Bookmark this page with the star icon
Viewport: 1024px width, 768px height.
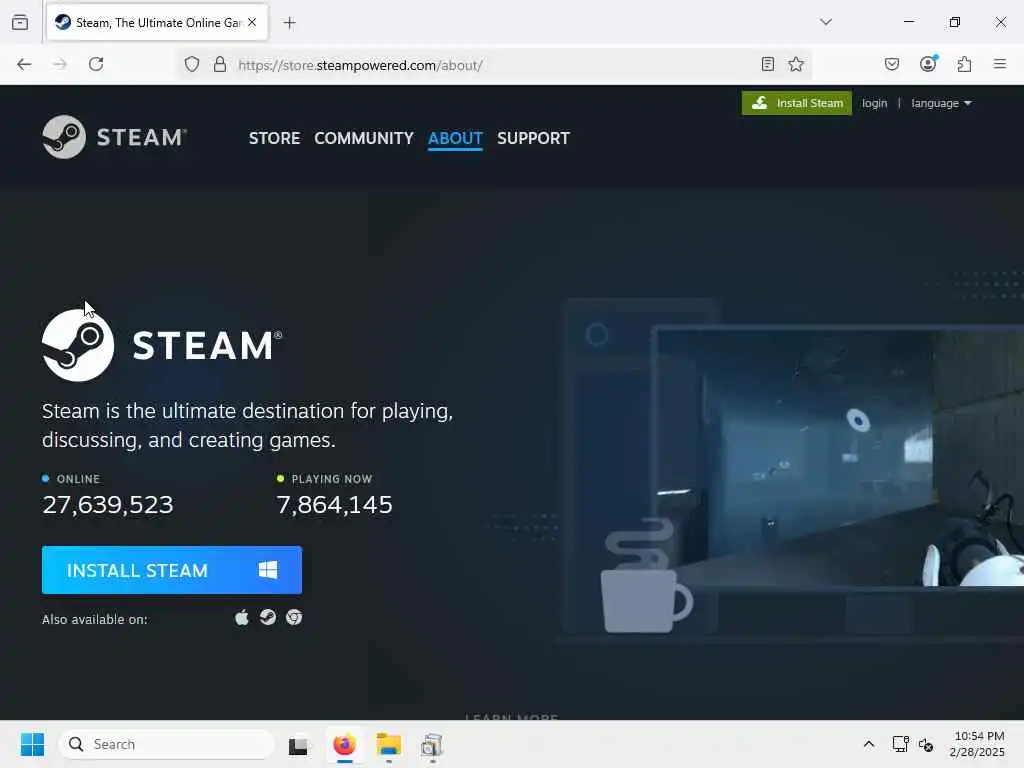pyautogui.click(x=795, y=64)
